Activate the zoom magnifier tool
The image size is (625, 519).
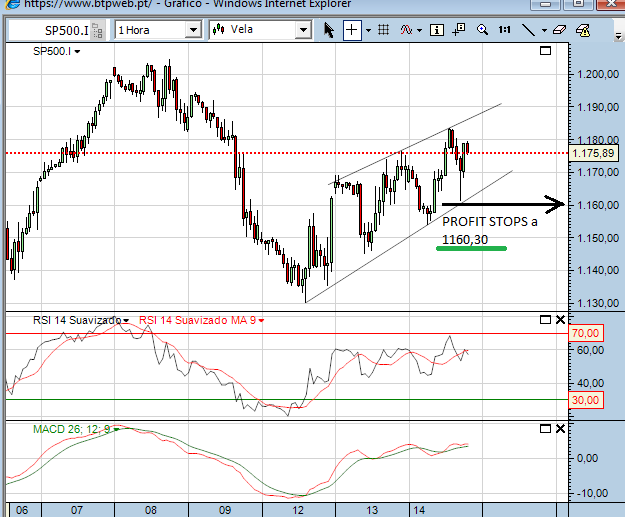pos(482,30)
